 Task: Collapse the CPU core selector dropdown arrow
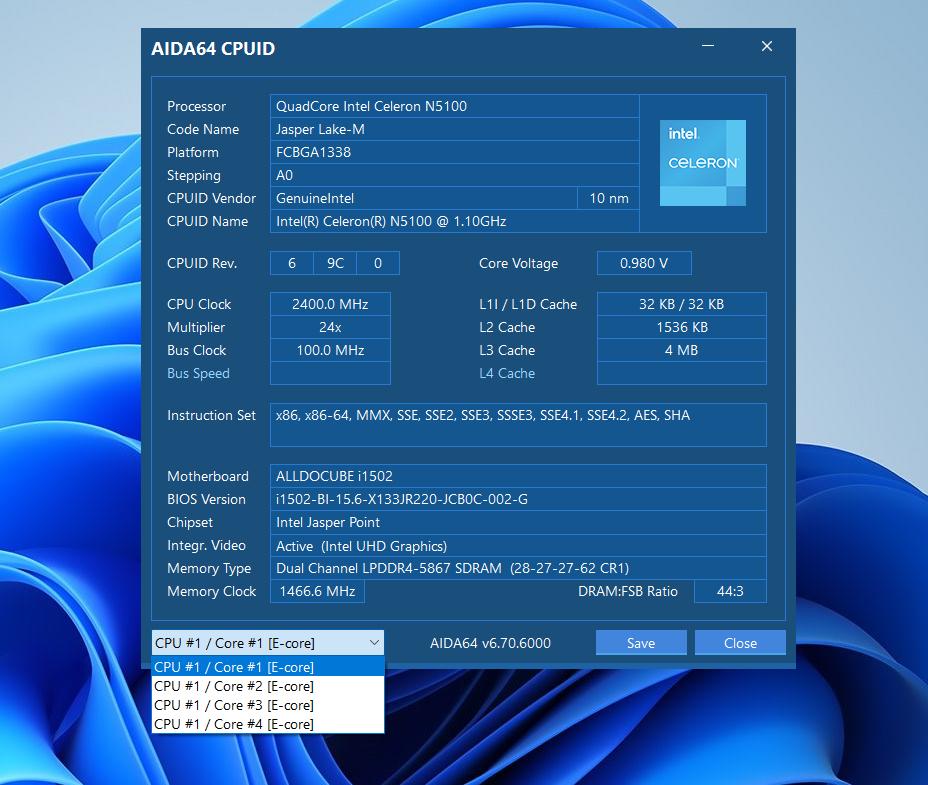coord(374,643)
